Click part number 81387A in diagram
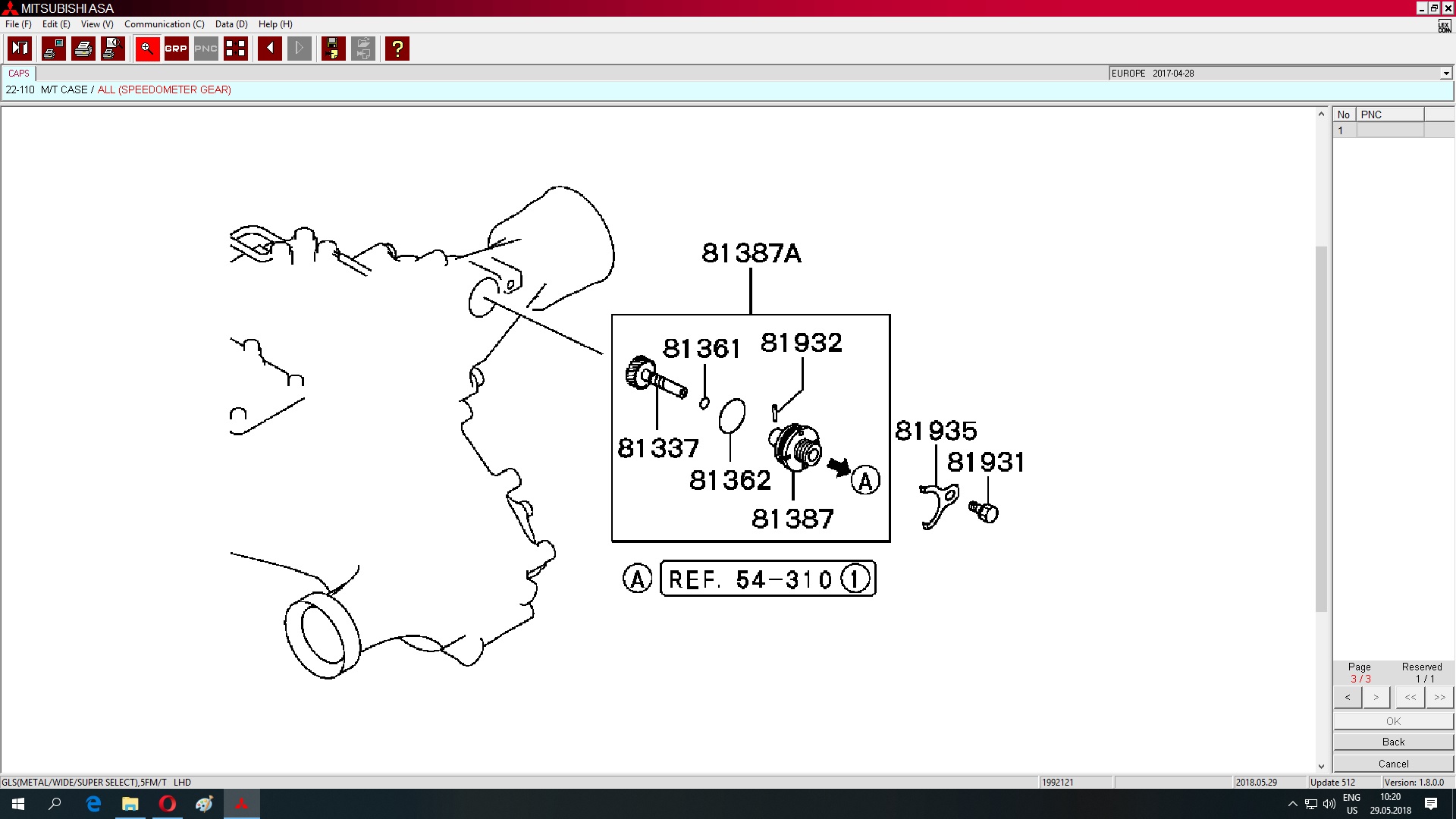 point(751,253)
